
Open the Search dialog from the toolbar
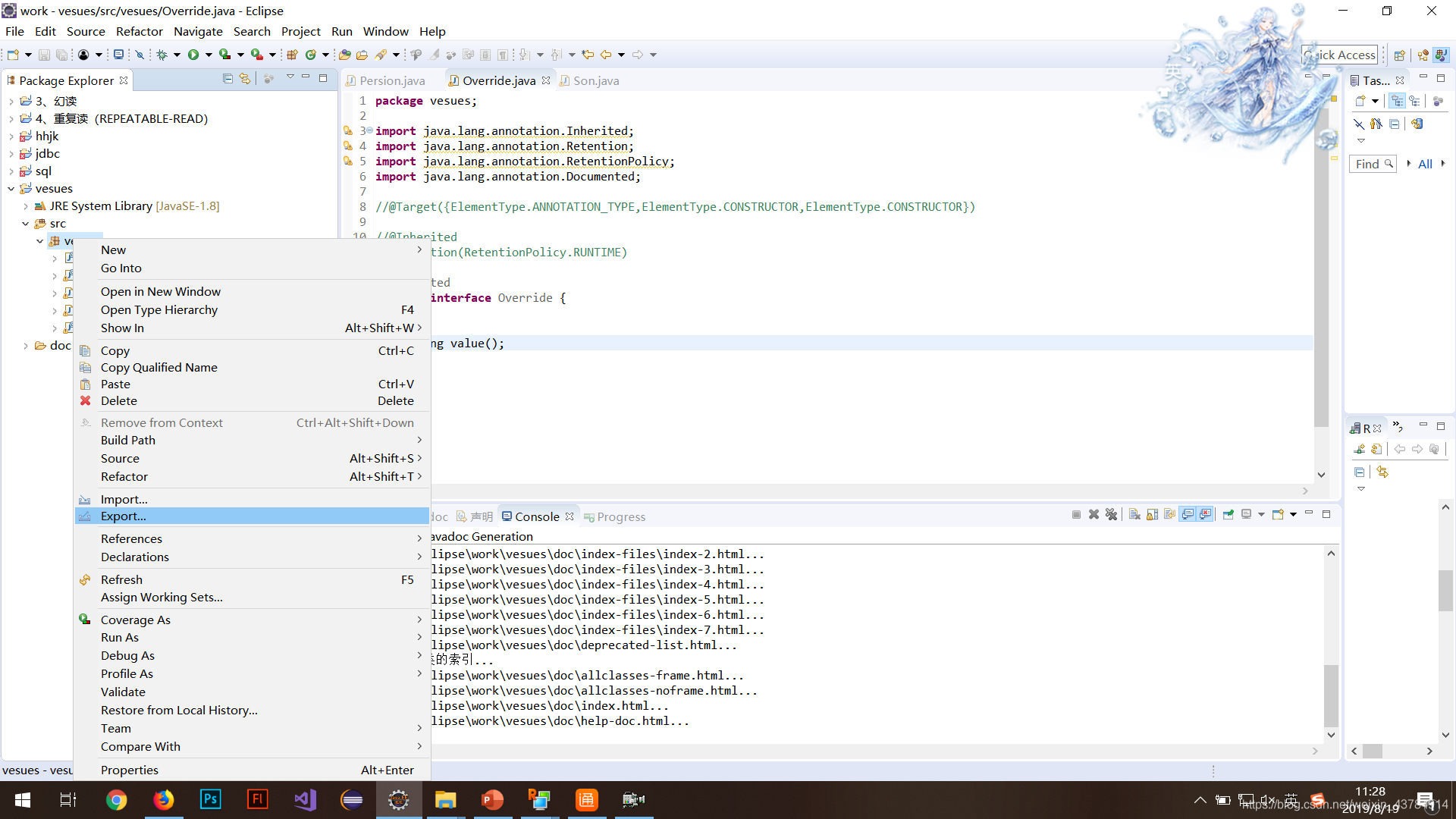[383, 54]
